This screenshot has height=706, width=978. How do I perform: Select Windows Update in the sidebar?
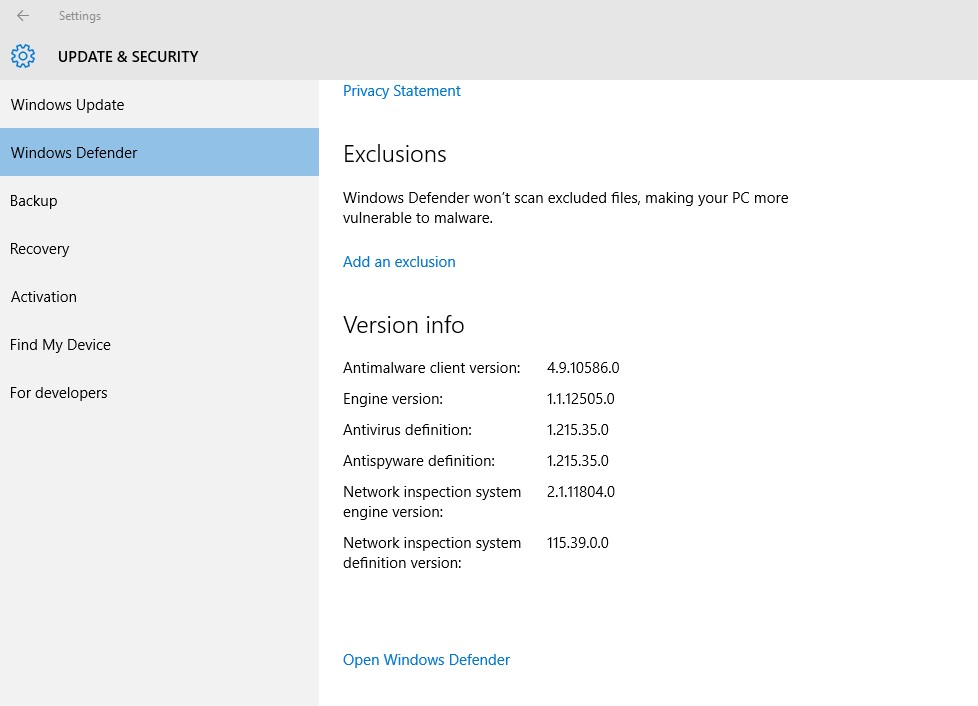[67, 104]
